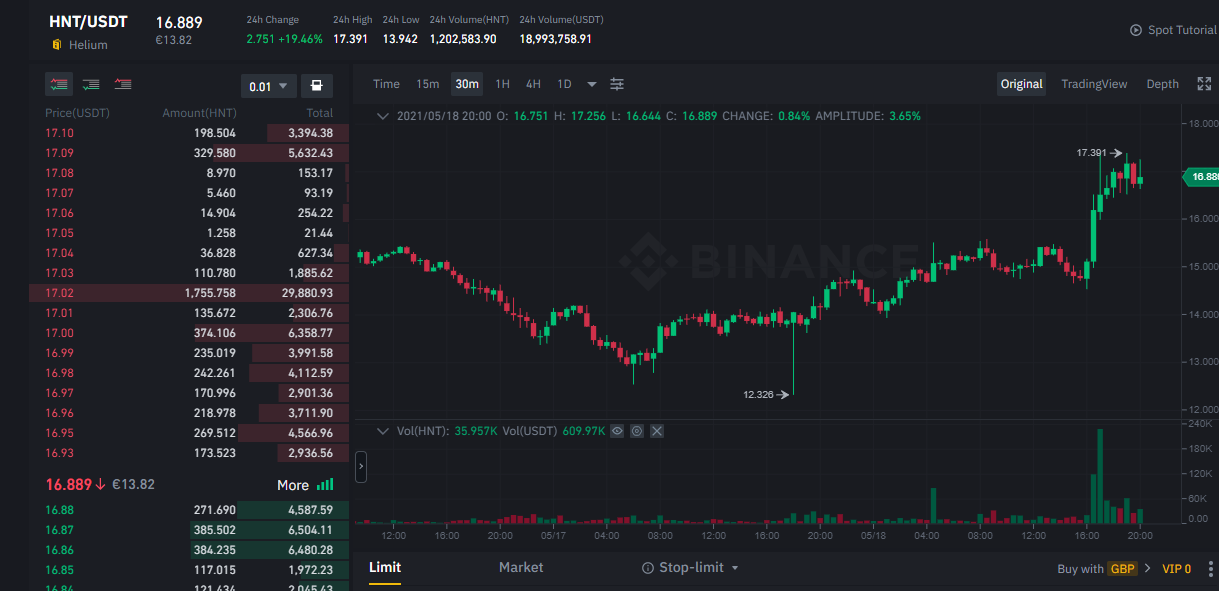Select buy order at price 16.86
This screenshot has width=1219, height=591.
(189, 550)
